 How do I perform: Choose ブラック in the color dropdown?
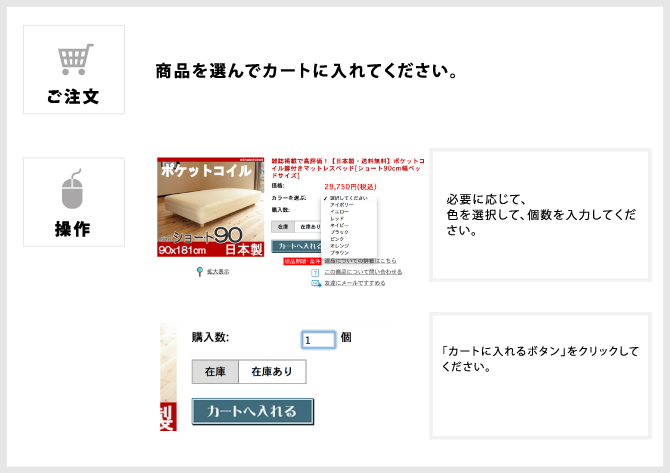pos(339,232)
